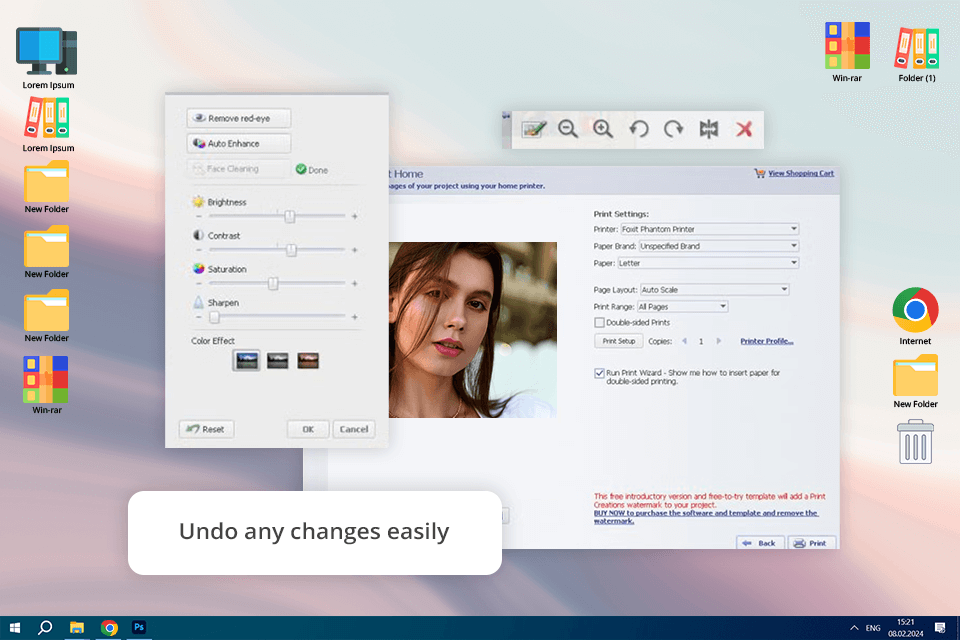Flip the image horizontally
This screenshot has height=640, width=960.
tap(709, 129)
